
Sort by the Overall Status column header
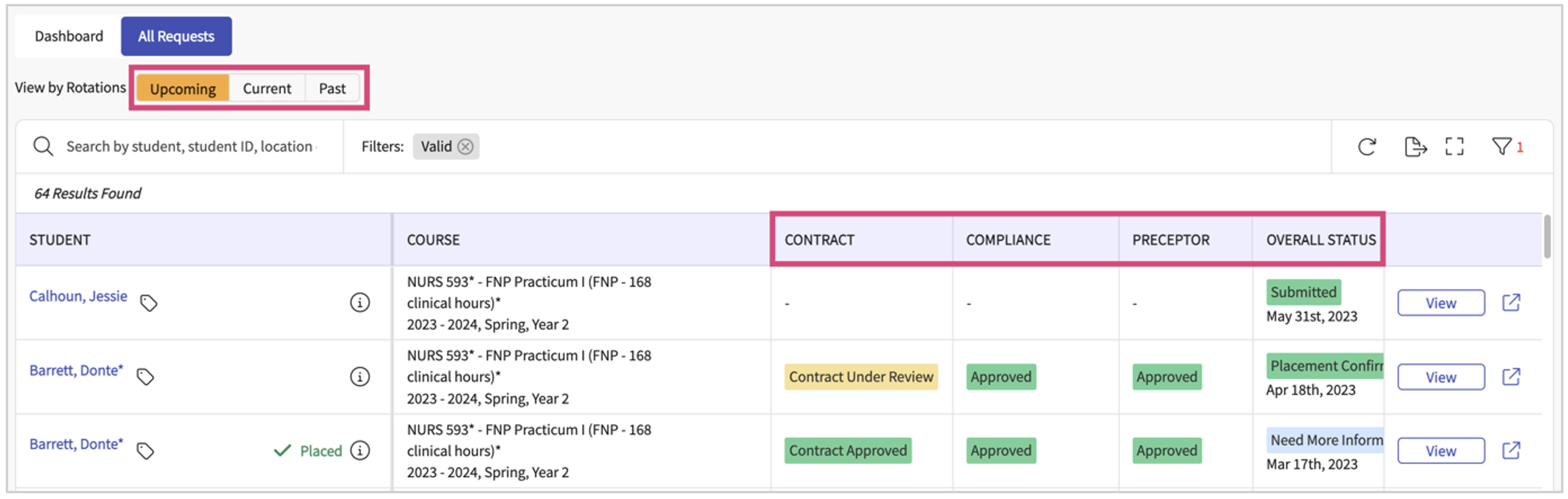tap(1320, 239)
